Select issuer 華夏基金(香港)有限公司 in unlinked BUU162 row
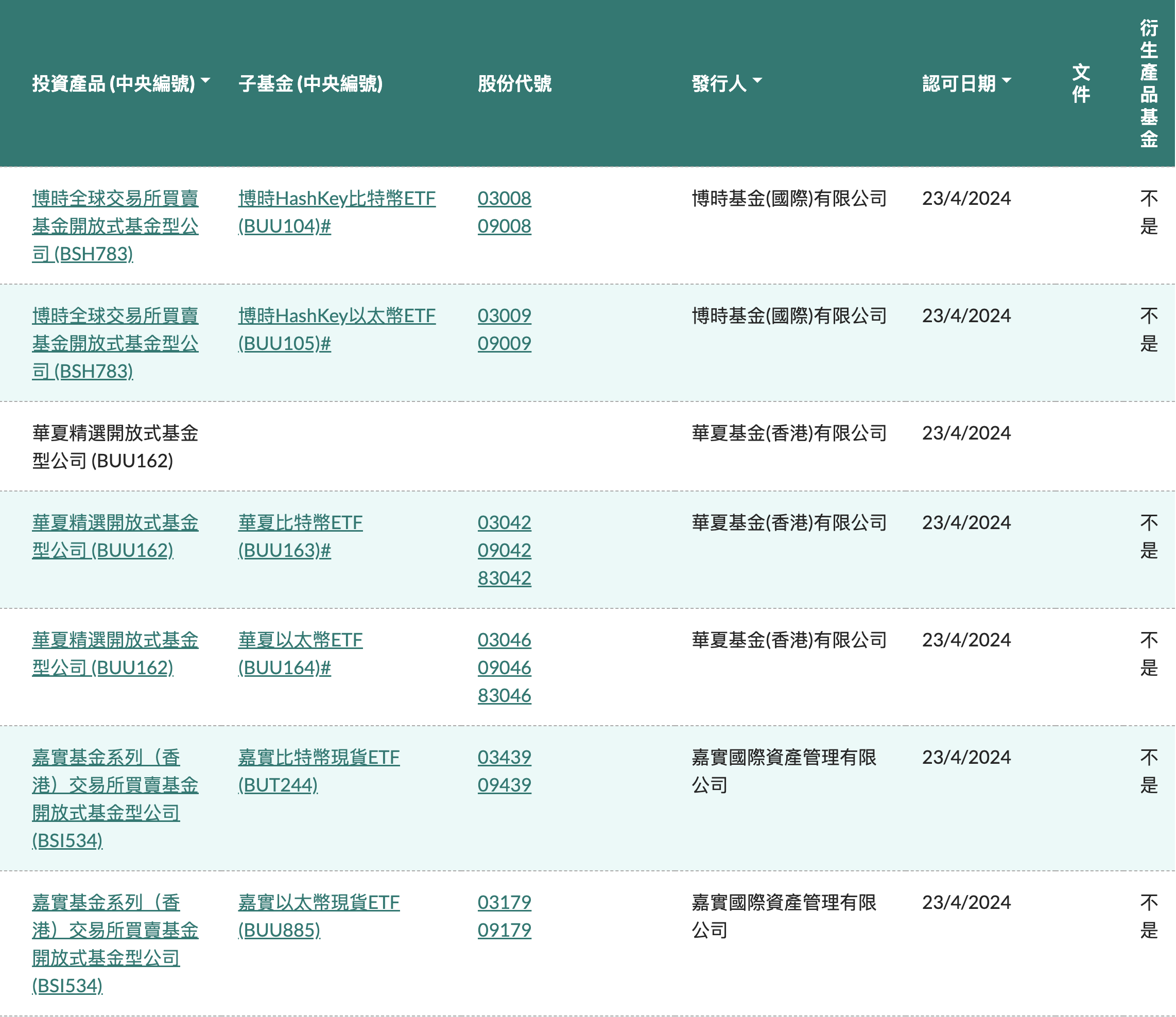Viewport: 1176px width, 1017px height. (789, 433)
